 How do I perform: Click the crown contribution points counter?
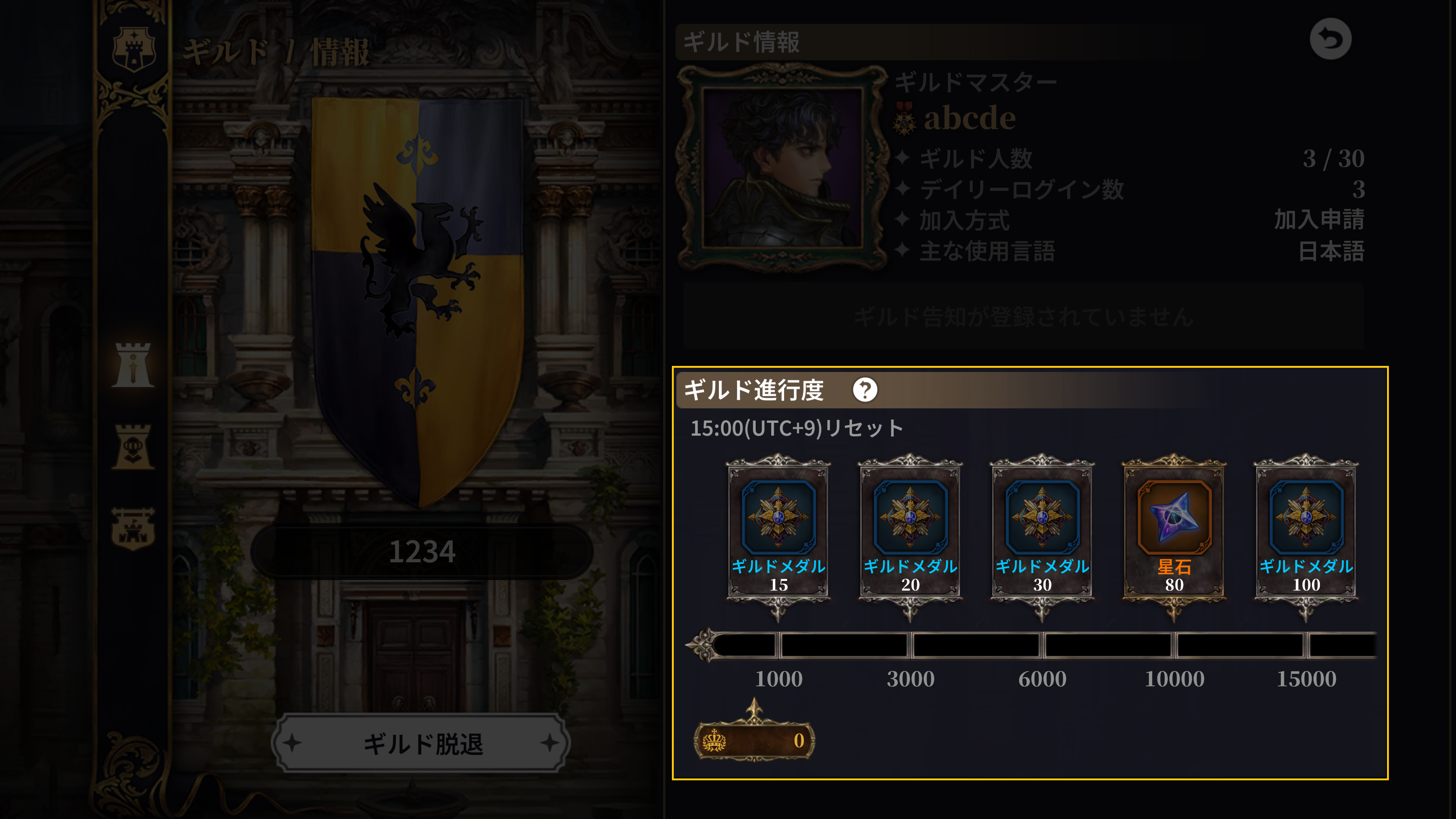pyautogui.click(x=755, y=740)
